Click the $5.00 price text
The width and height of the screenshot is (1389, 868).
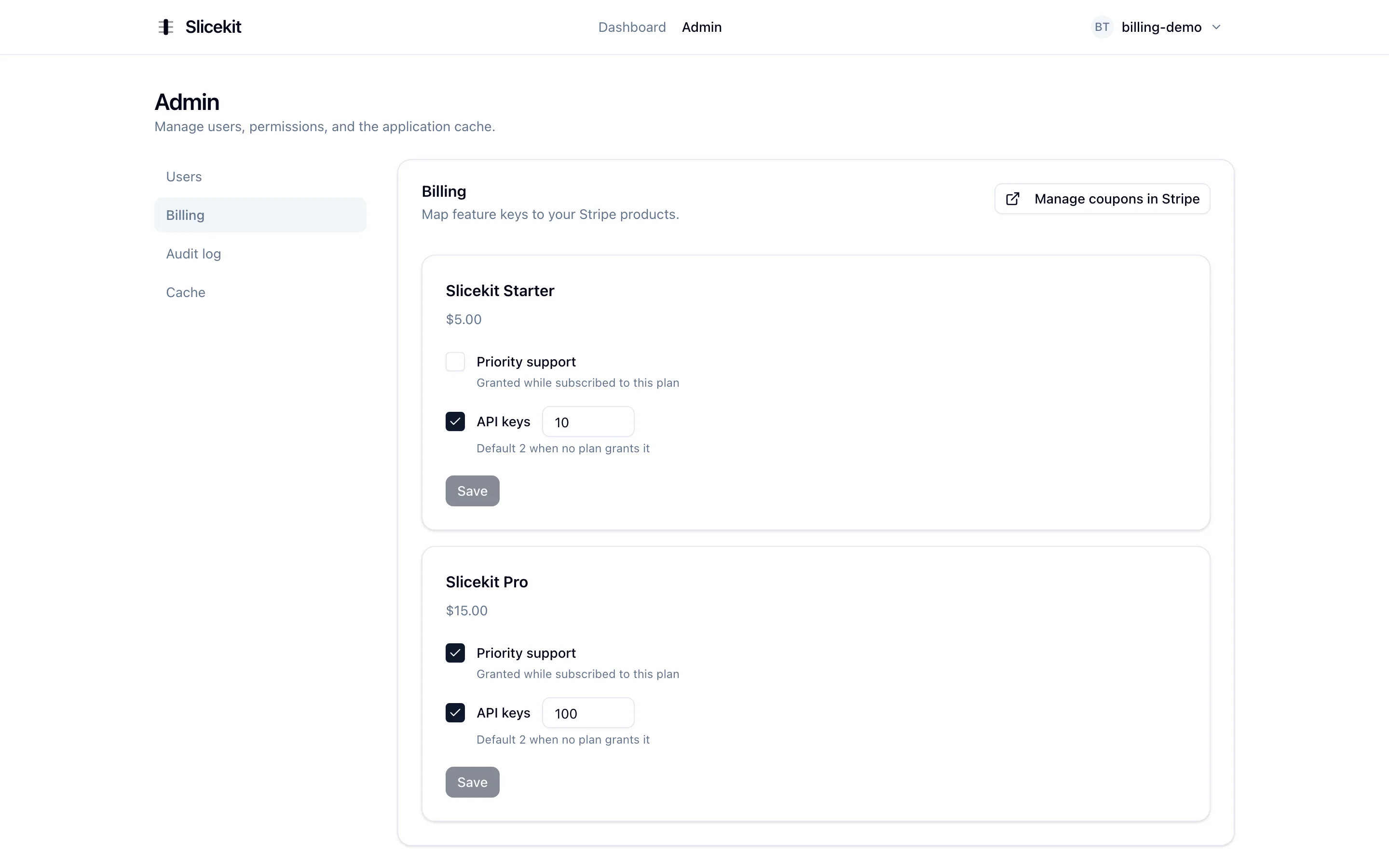pyautogui.click(x=464, y=319)
